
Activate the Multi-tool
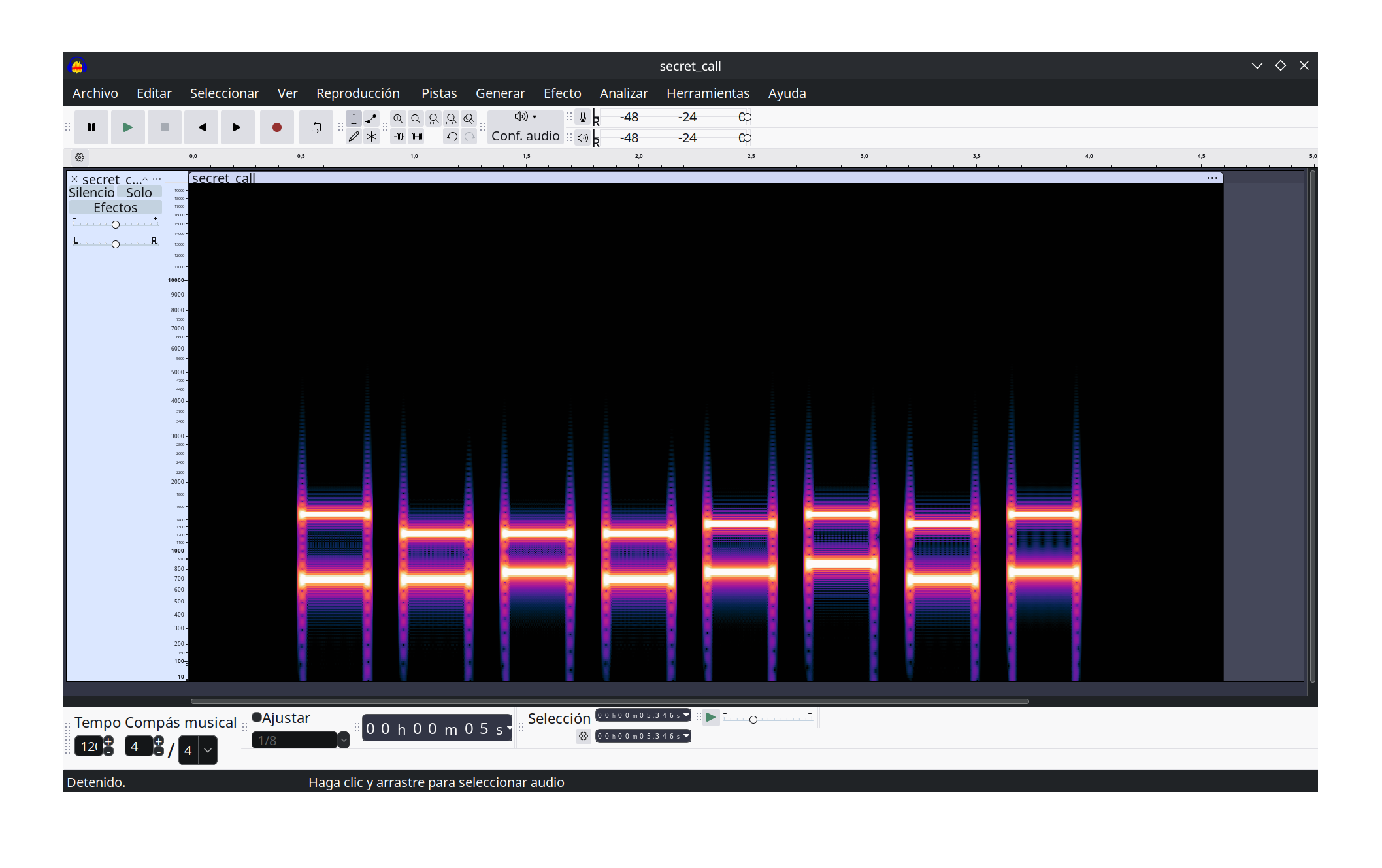click(371, 137)
